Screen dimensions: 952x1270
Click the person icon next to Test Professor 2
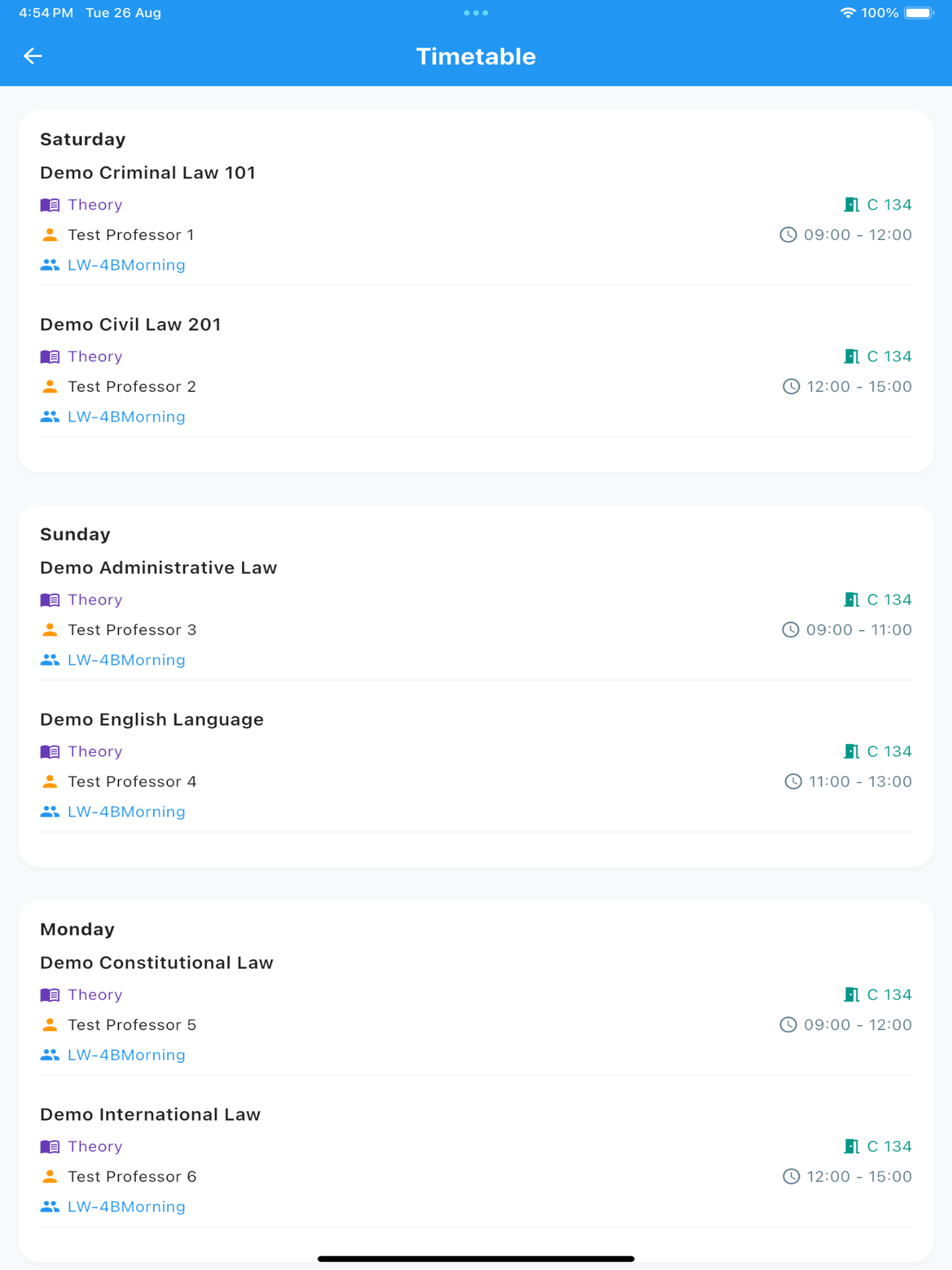(50, 386)
